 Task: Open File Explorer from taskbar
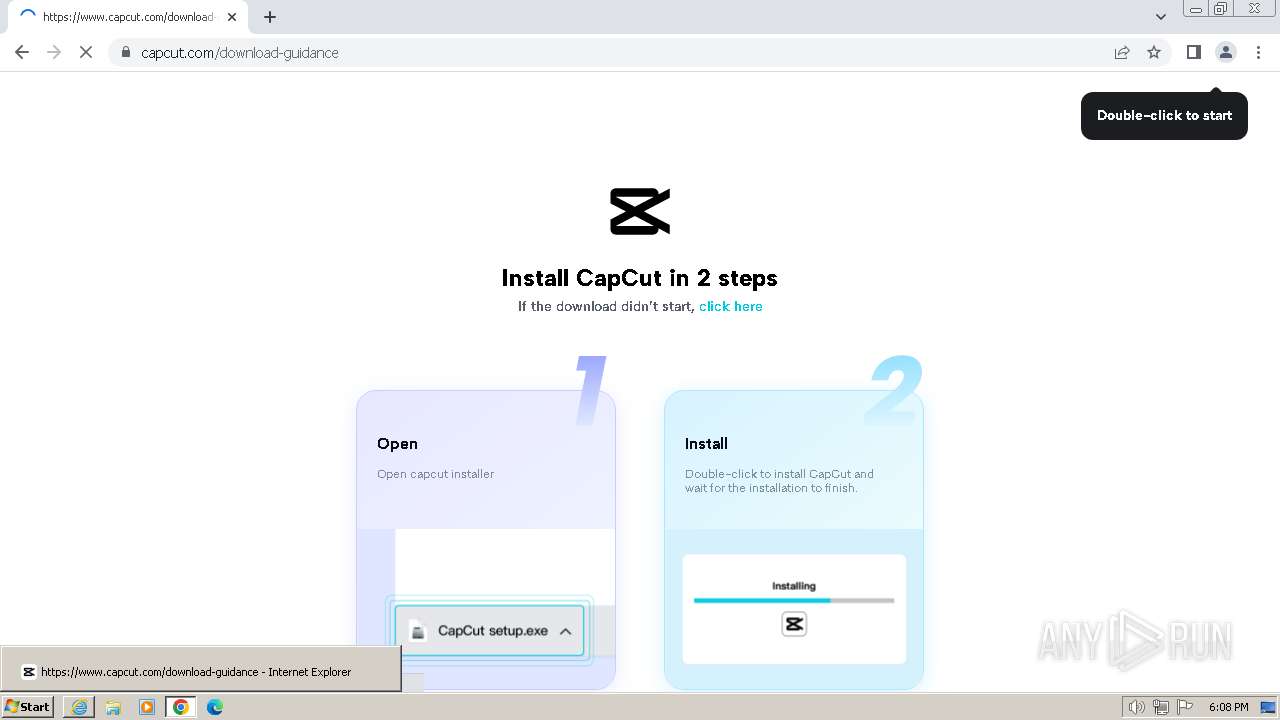point(113,707)
